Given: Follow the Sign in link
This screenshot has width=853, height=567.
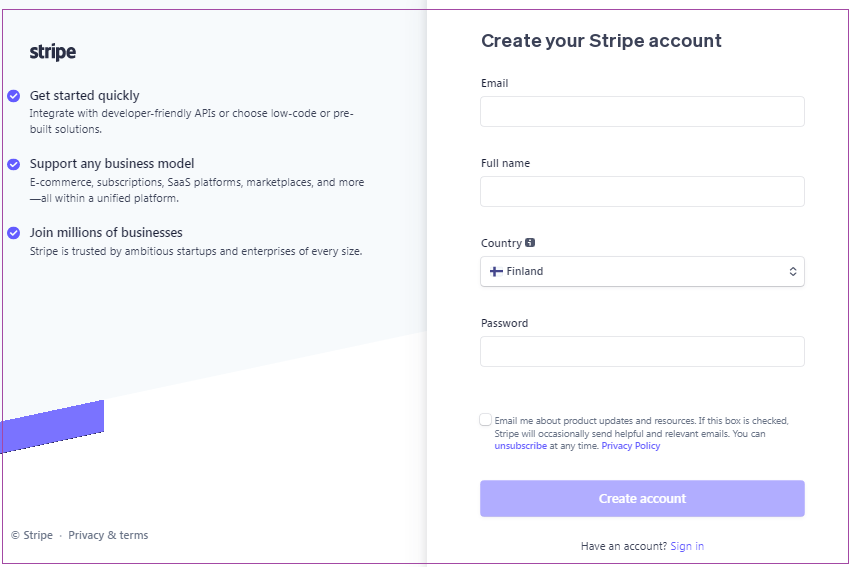Looking at the screenshot, I should pos(687,546).
